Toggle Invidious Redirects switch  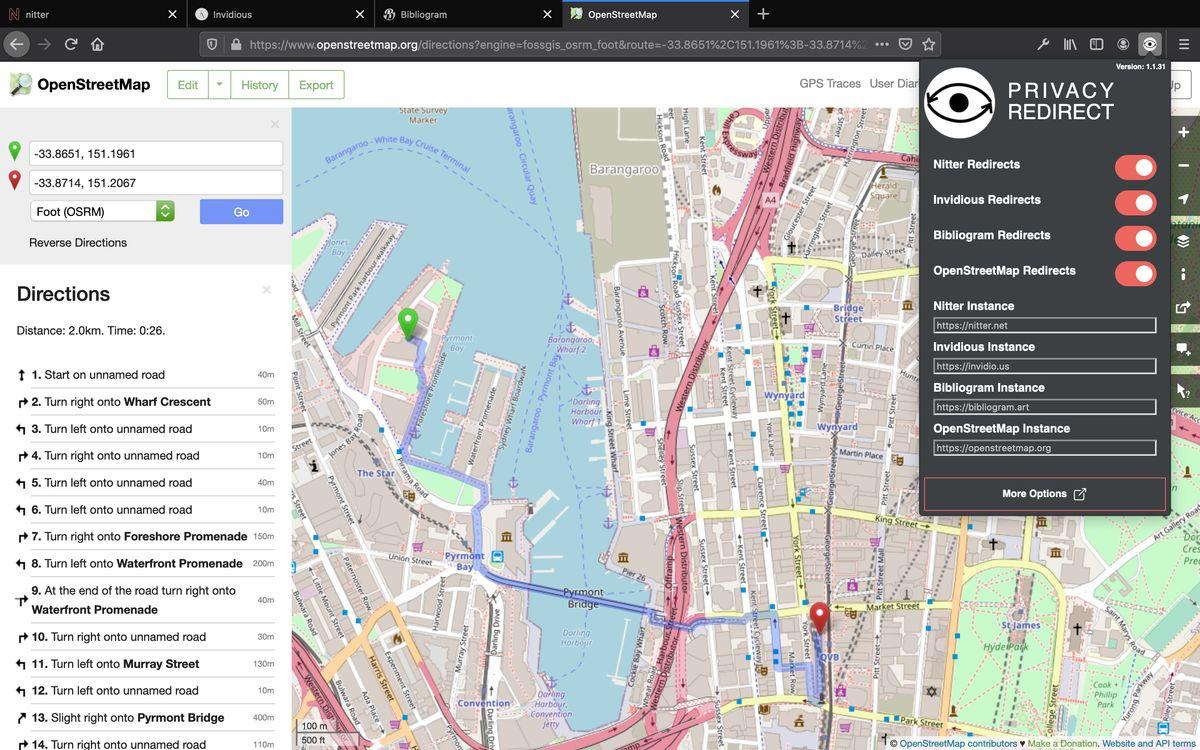pyautogui.click(x=1135, y=203)
